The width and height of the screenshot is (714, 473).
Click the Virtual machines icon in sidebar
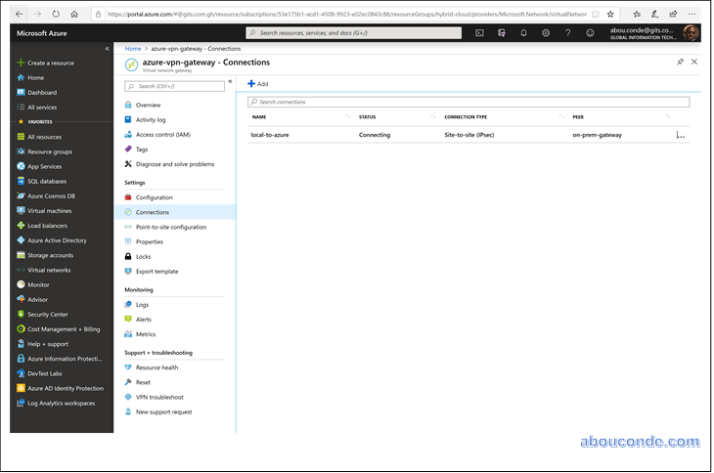tap(20, 211)
